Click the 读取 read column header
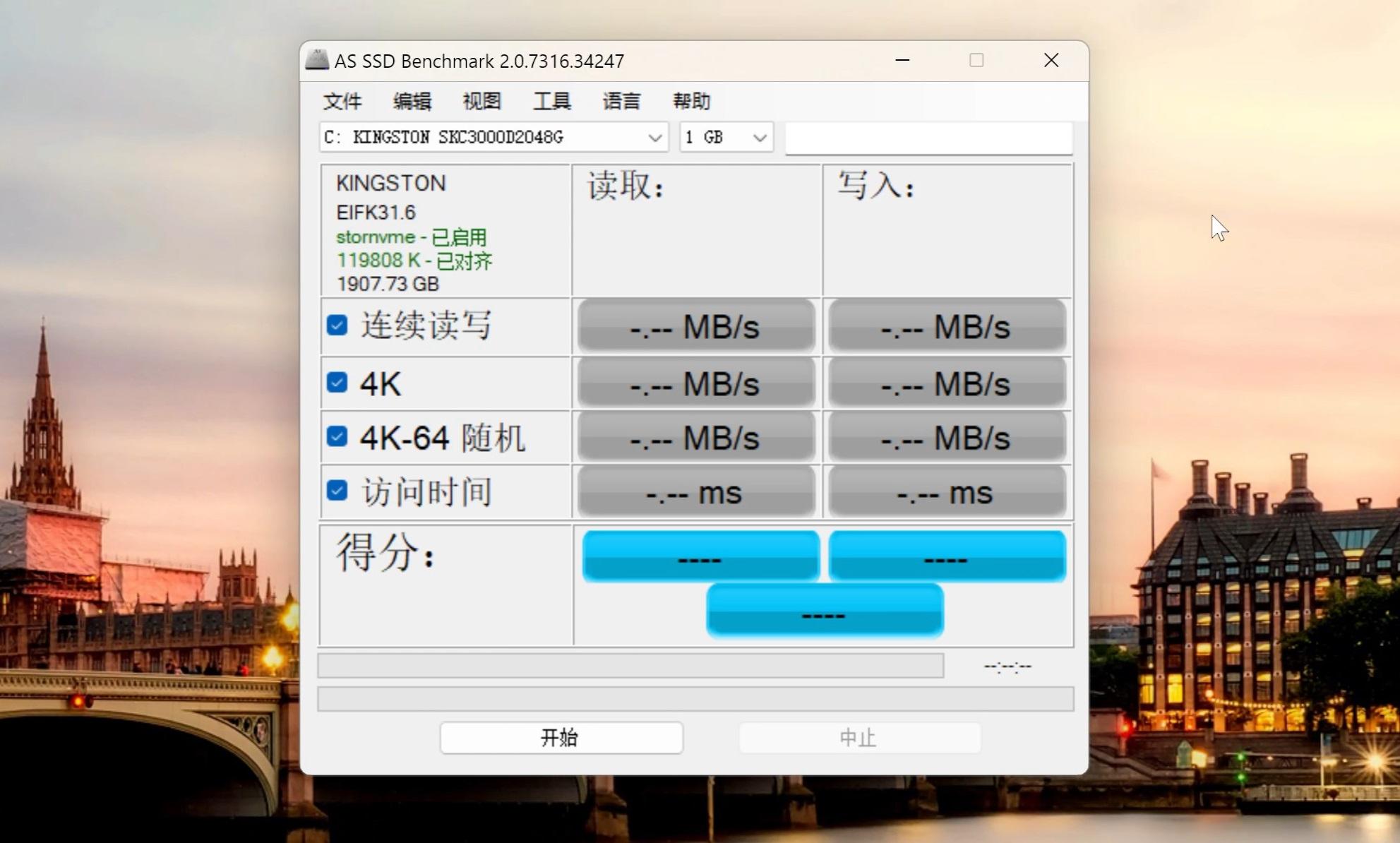This screenshot has height=843, width=1400. click(626, 186)
